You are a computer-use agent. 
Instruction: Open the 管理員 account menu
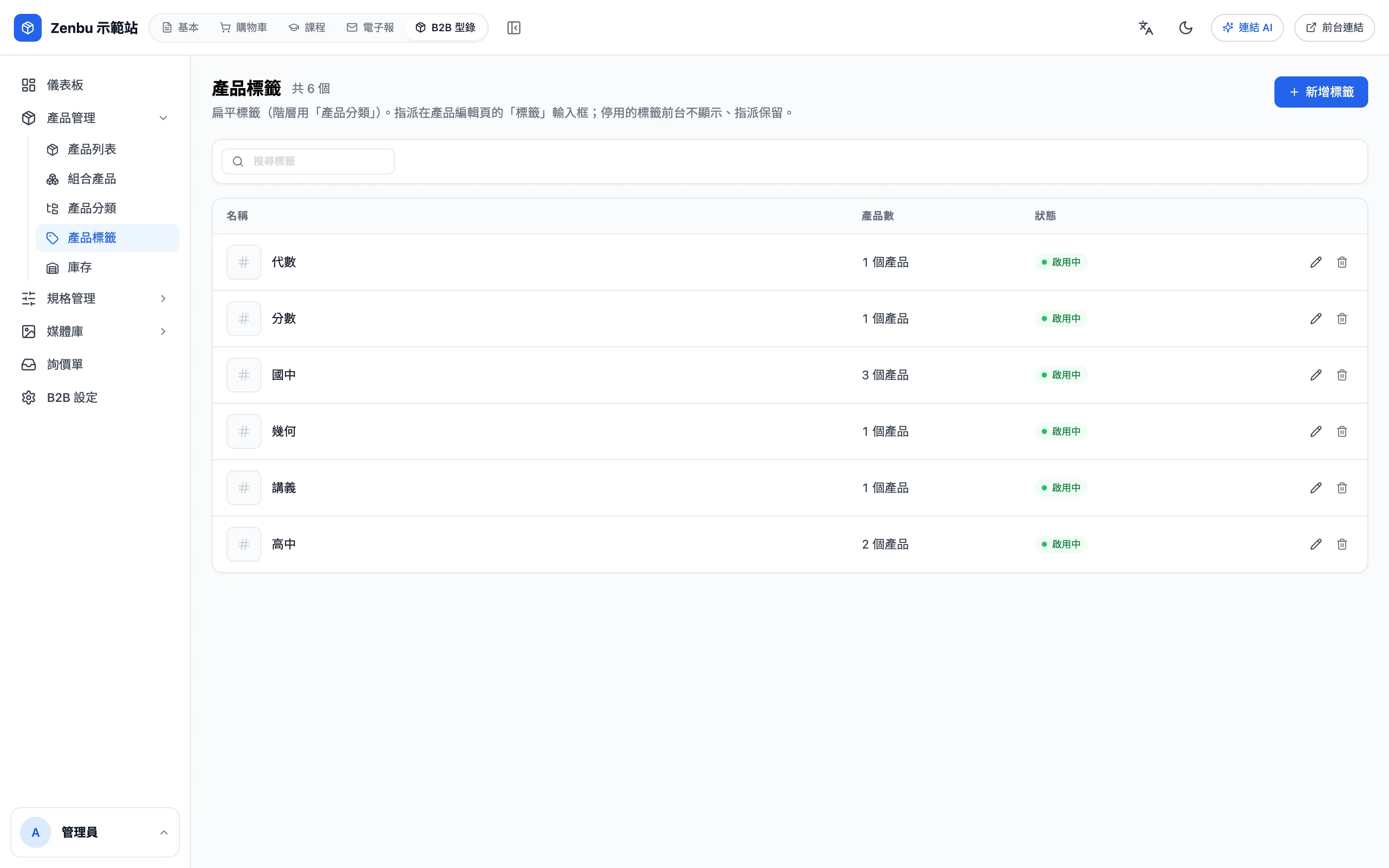pos(95,832)
